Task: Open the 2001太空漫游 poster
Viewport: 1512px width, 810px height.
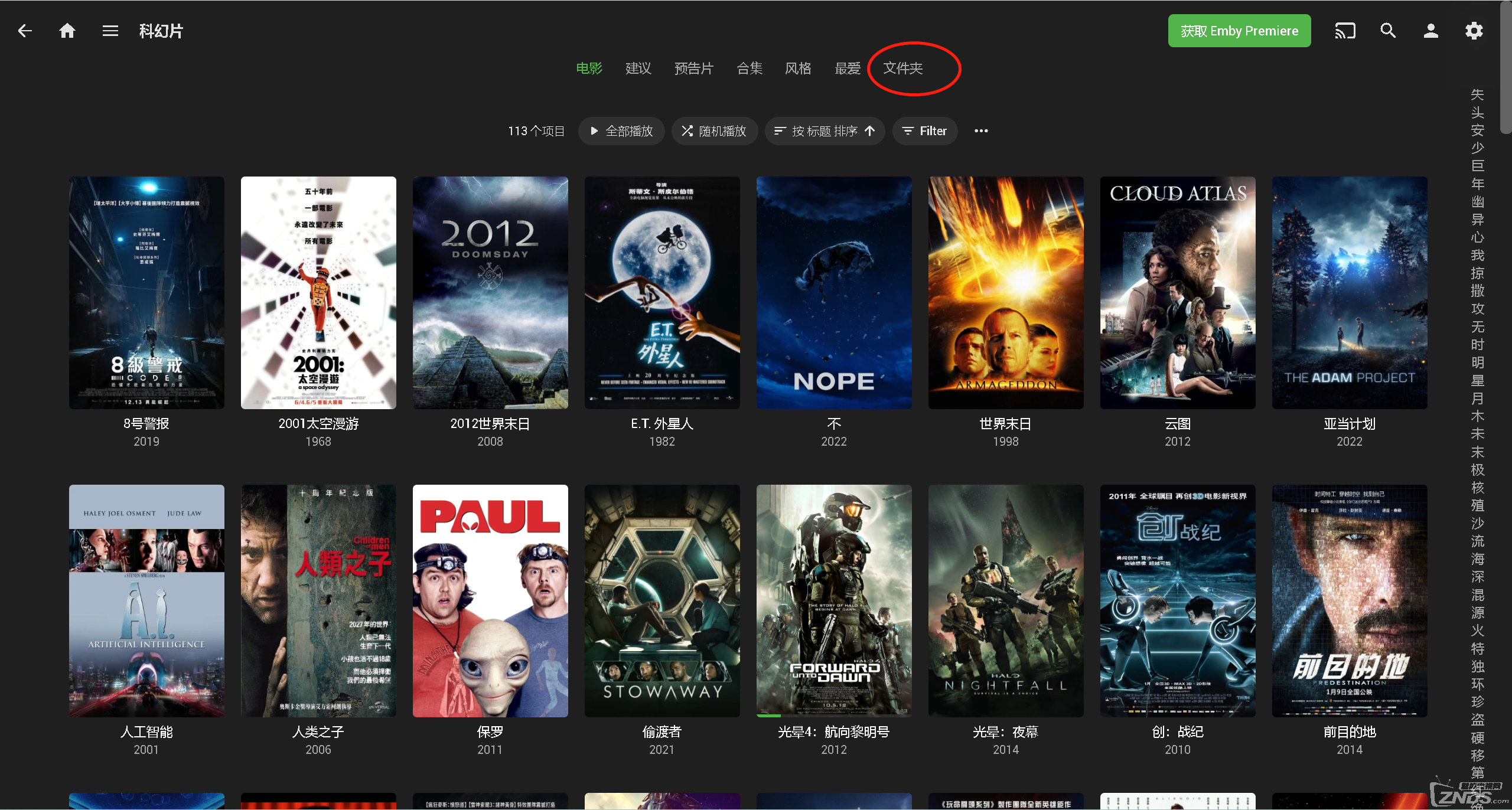Action: pyautogui.click(x=318, y=293)
